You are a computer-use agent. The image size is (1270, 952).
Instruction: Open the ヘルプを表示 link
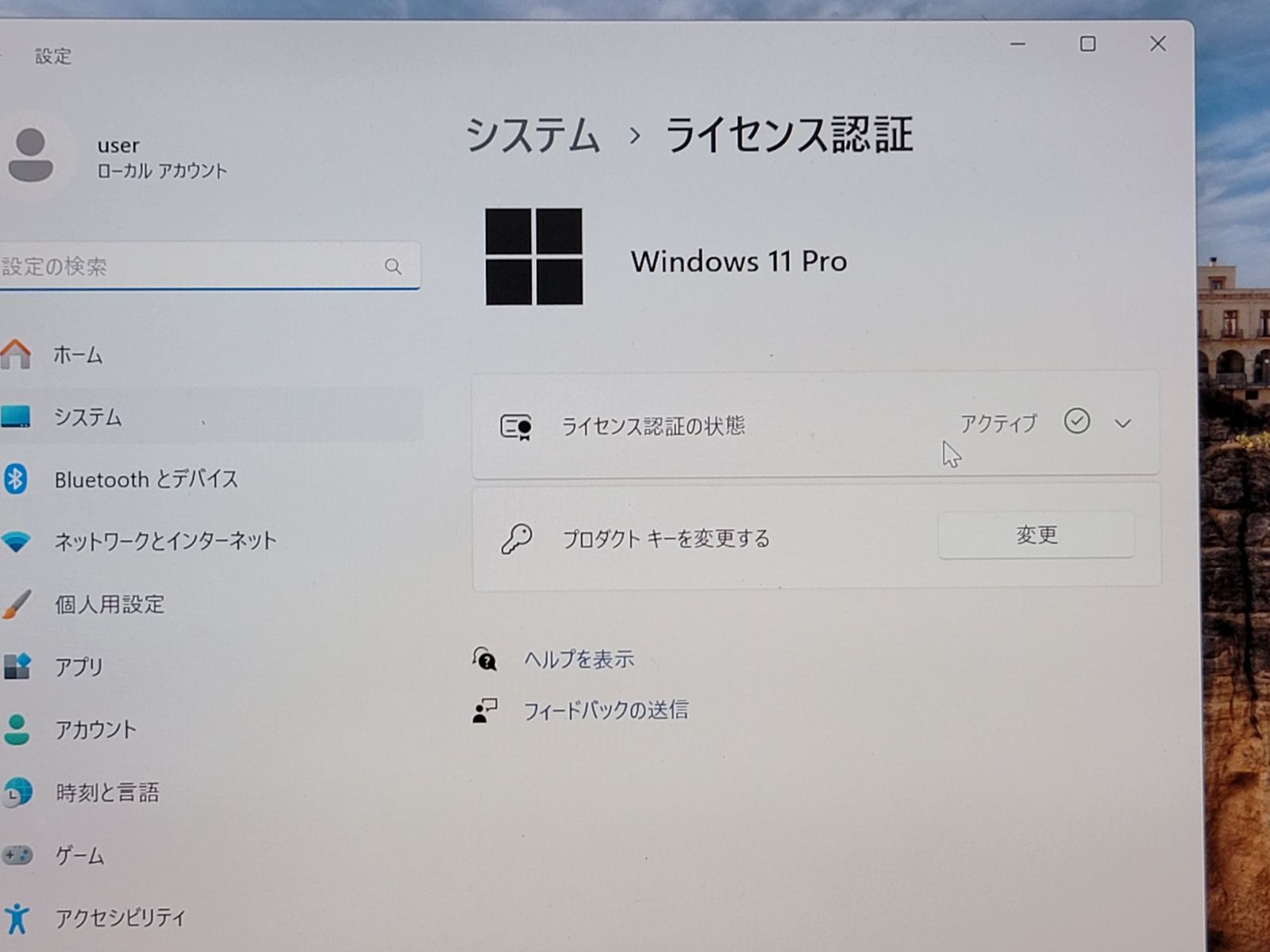pyautogui.click(x=579, y=659)
